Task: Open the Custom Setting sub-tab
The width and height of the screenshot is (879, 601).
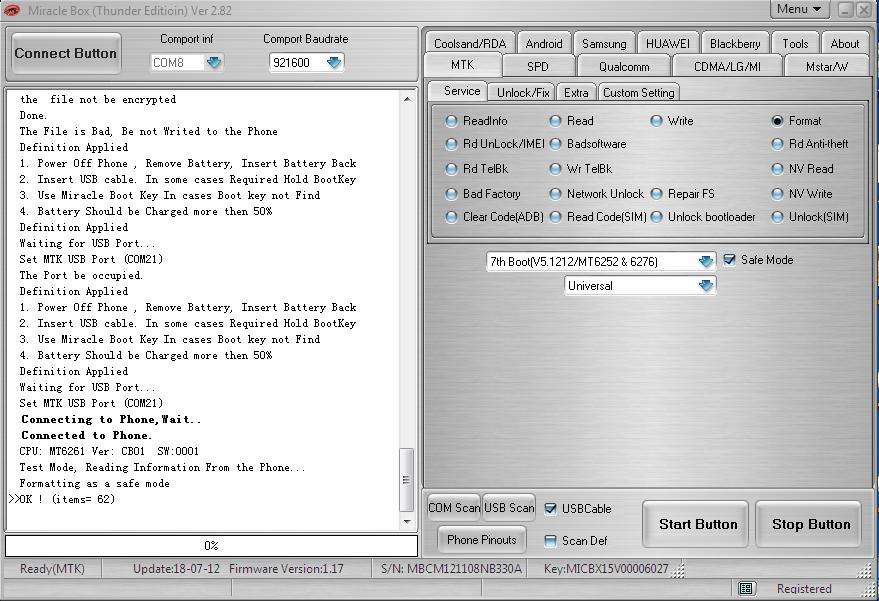Action: coord(639,93)
